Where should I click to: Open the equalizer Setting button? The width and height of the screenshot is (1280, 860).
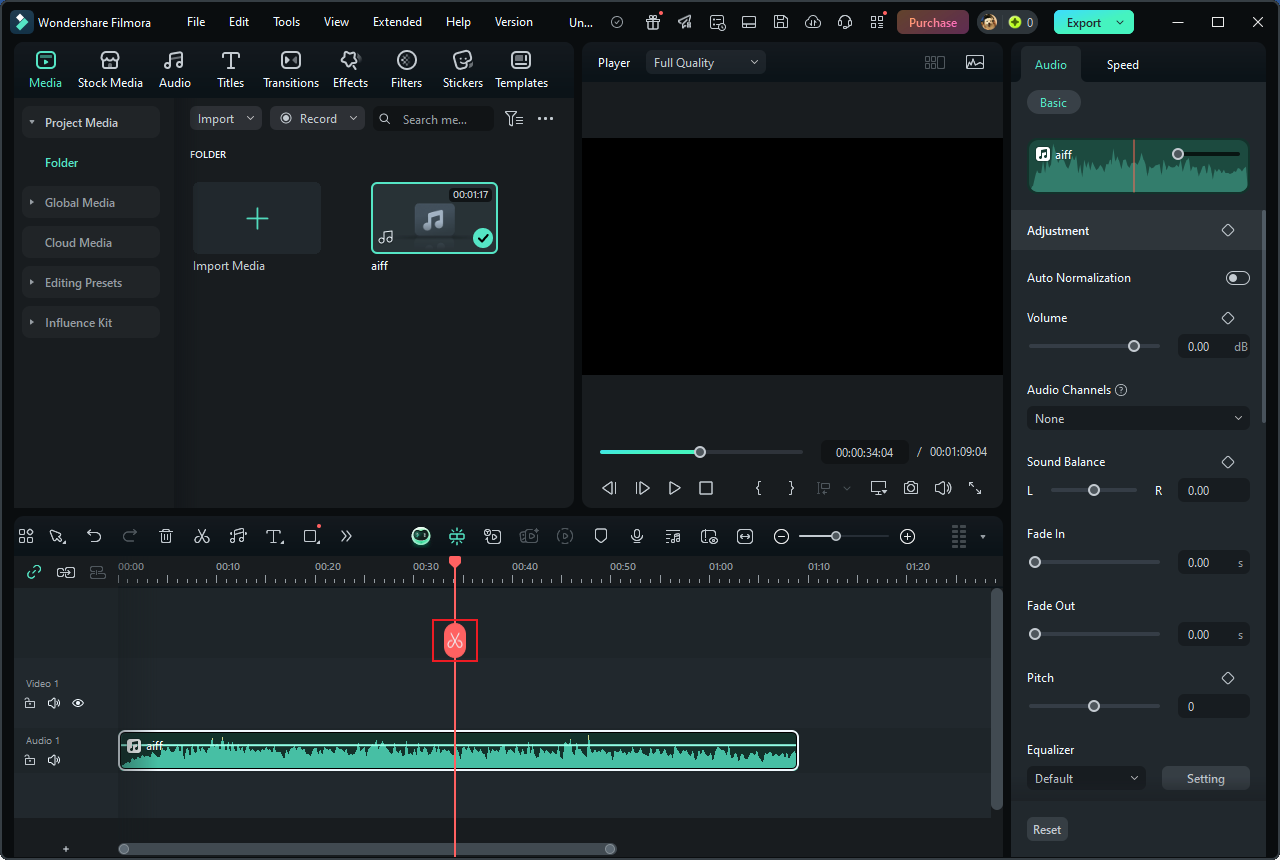tap(1205, 778)
